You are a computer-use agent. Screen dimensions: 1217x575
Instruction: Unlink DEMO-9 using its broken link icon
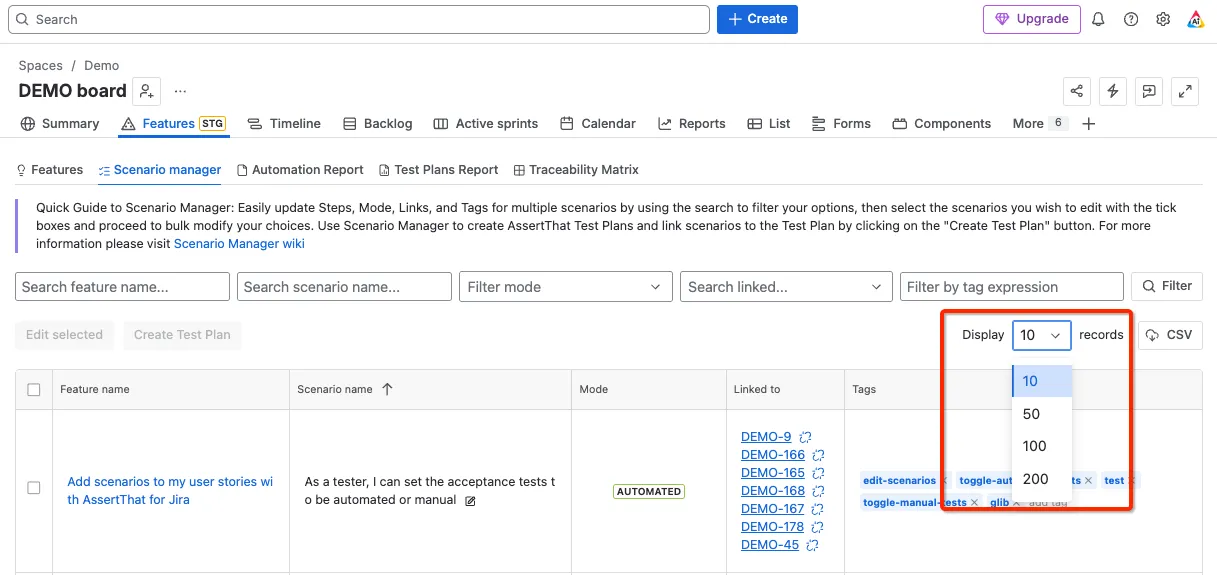(x=805, y=437)
